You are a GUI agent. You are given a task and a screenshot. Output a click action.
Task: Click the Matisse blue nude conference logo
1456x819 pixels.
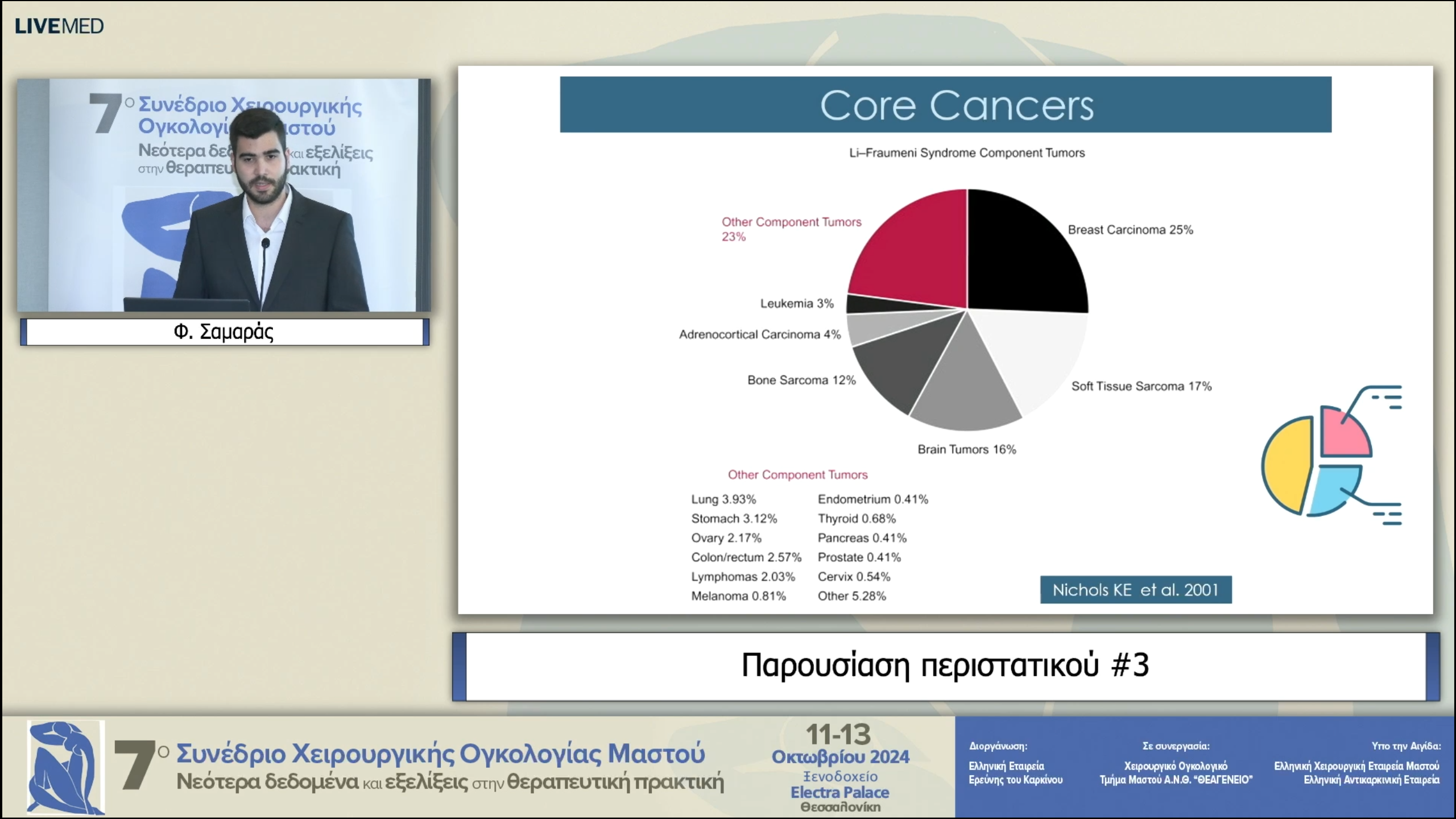65,767
